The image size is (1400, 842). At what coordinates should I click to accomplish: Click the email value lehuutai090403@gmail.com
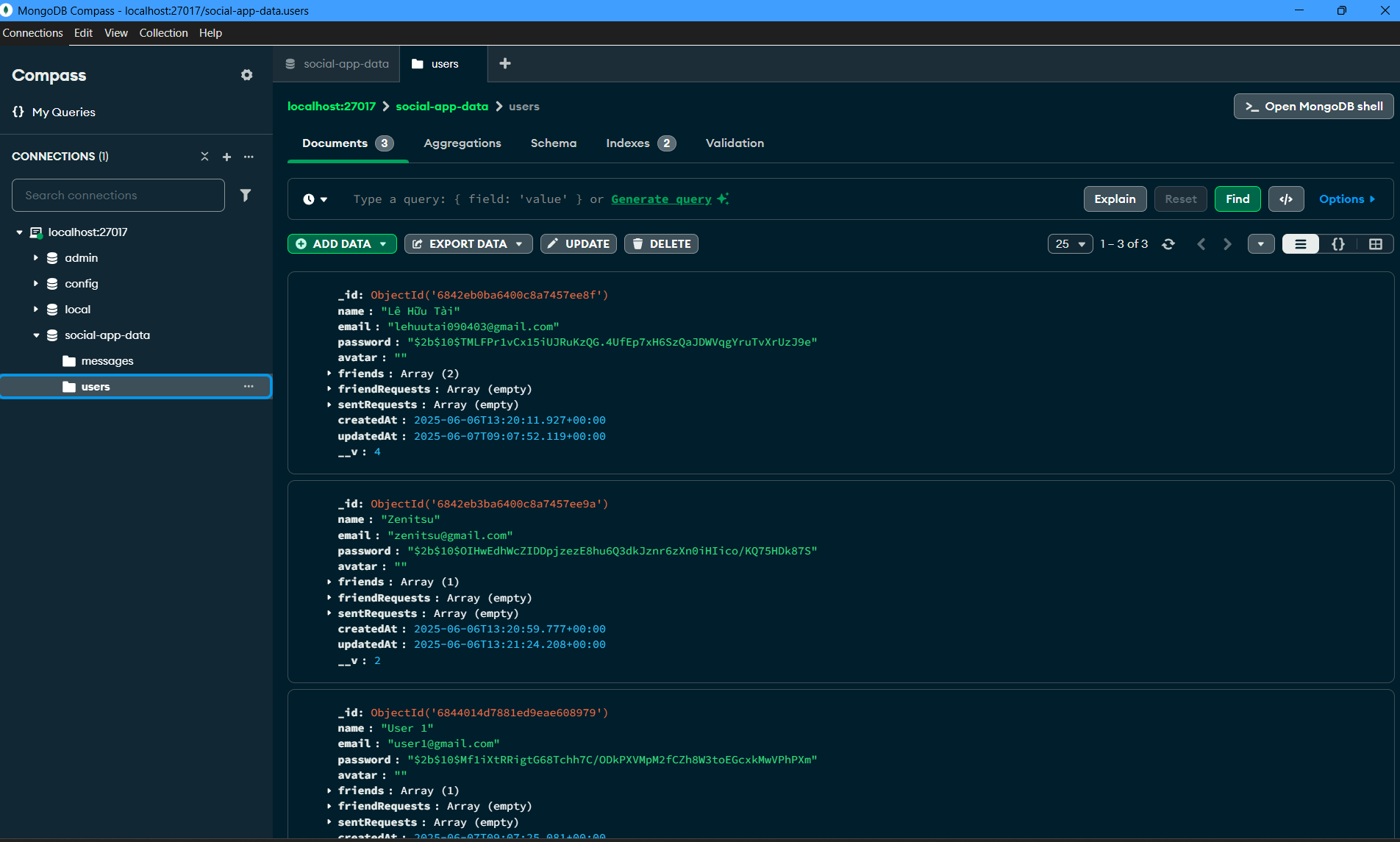473,327
